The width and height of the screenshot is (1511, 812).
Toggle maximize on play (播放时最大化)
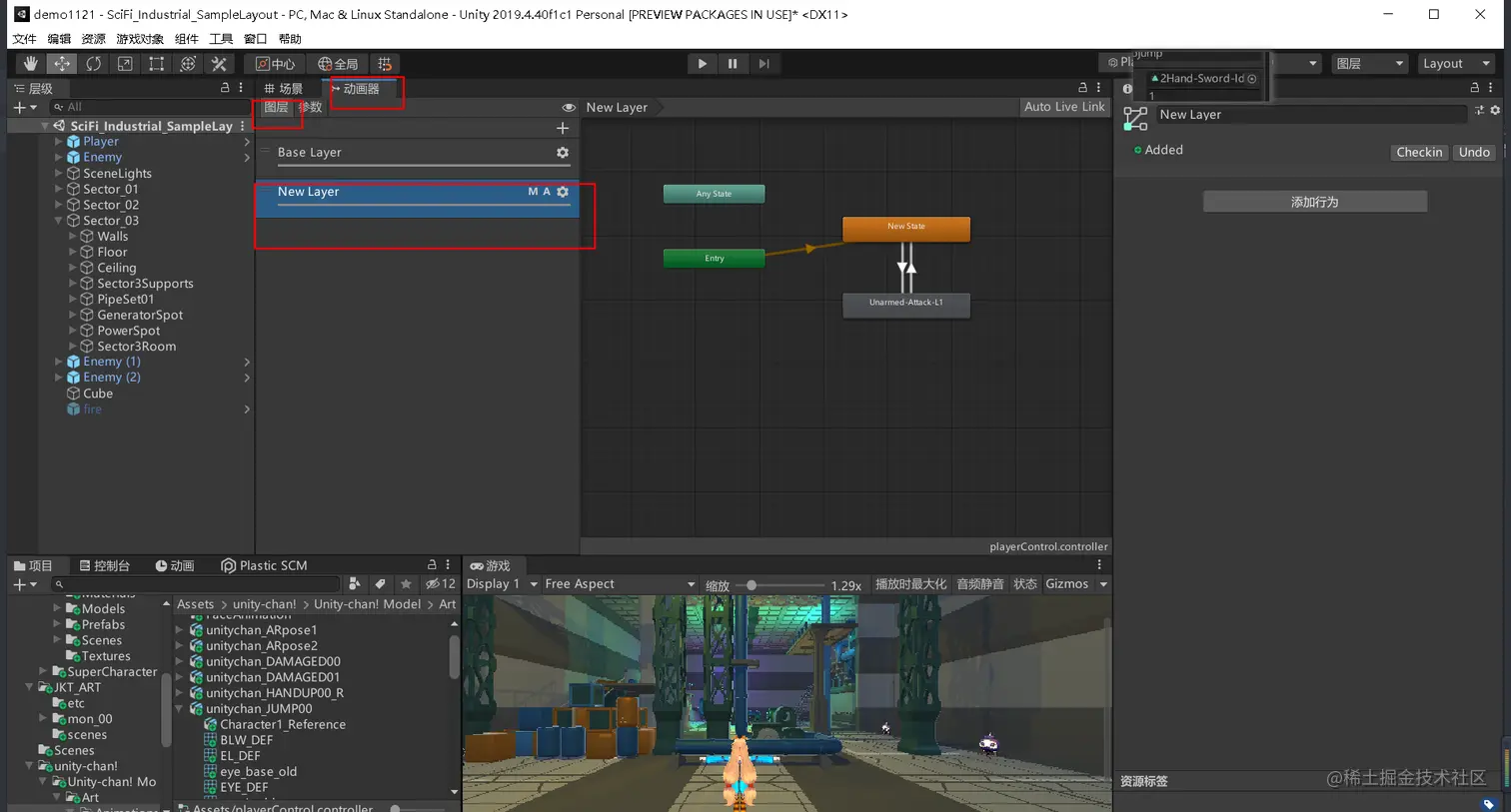(910, 584)
